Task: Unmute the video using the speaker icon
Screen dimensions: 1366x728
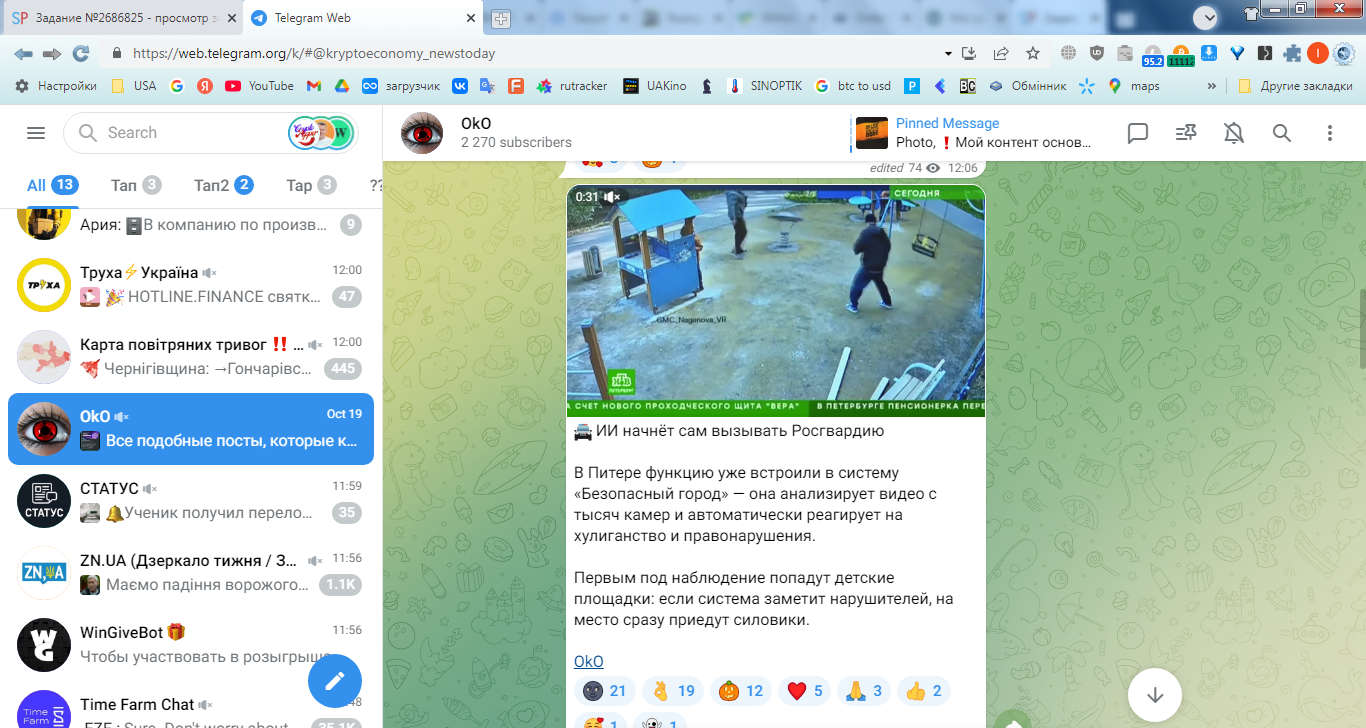Action: coord(613,198)
